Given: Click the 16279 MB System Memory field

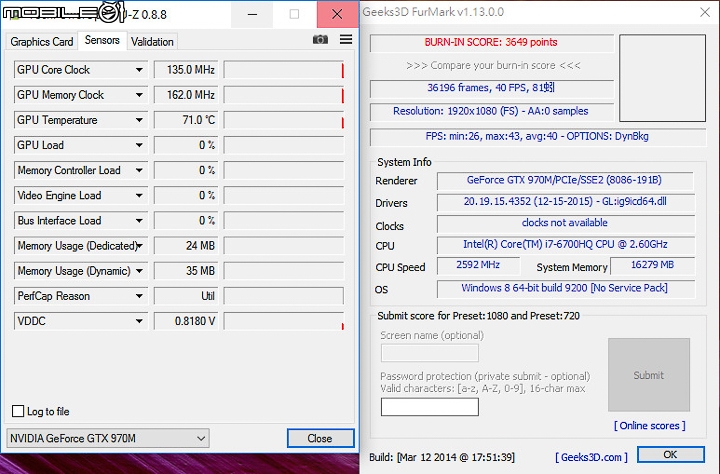Looking at the screenshot, I should (x=652, y=265).
